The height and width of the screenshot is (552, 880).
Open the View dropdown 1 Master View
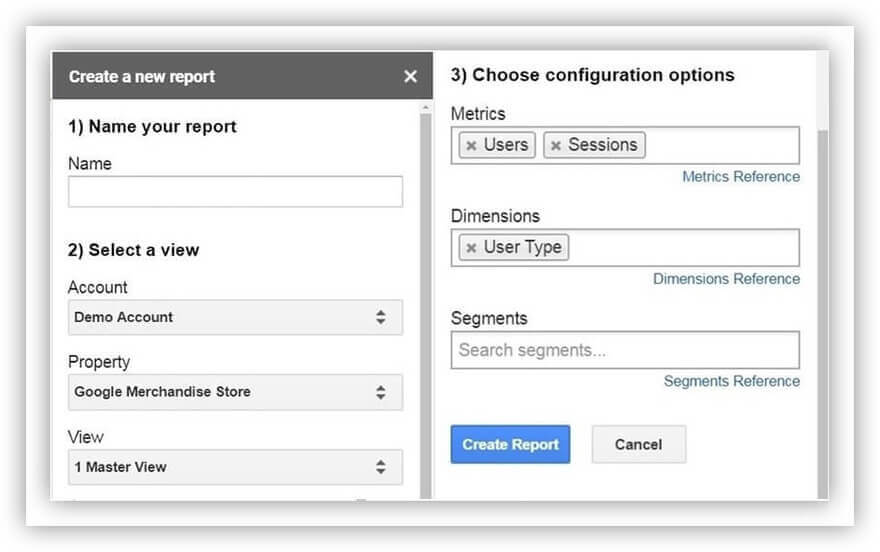tap(235, 467)
